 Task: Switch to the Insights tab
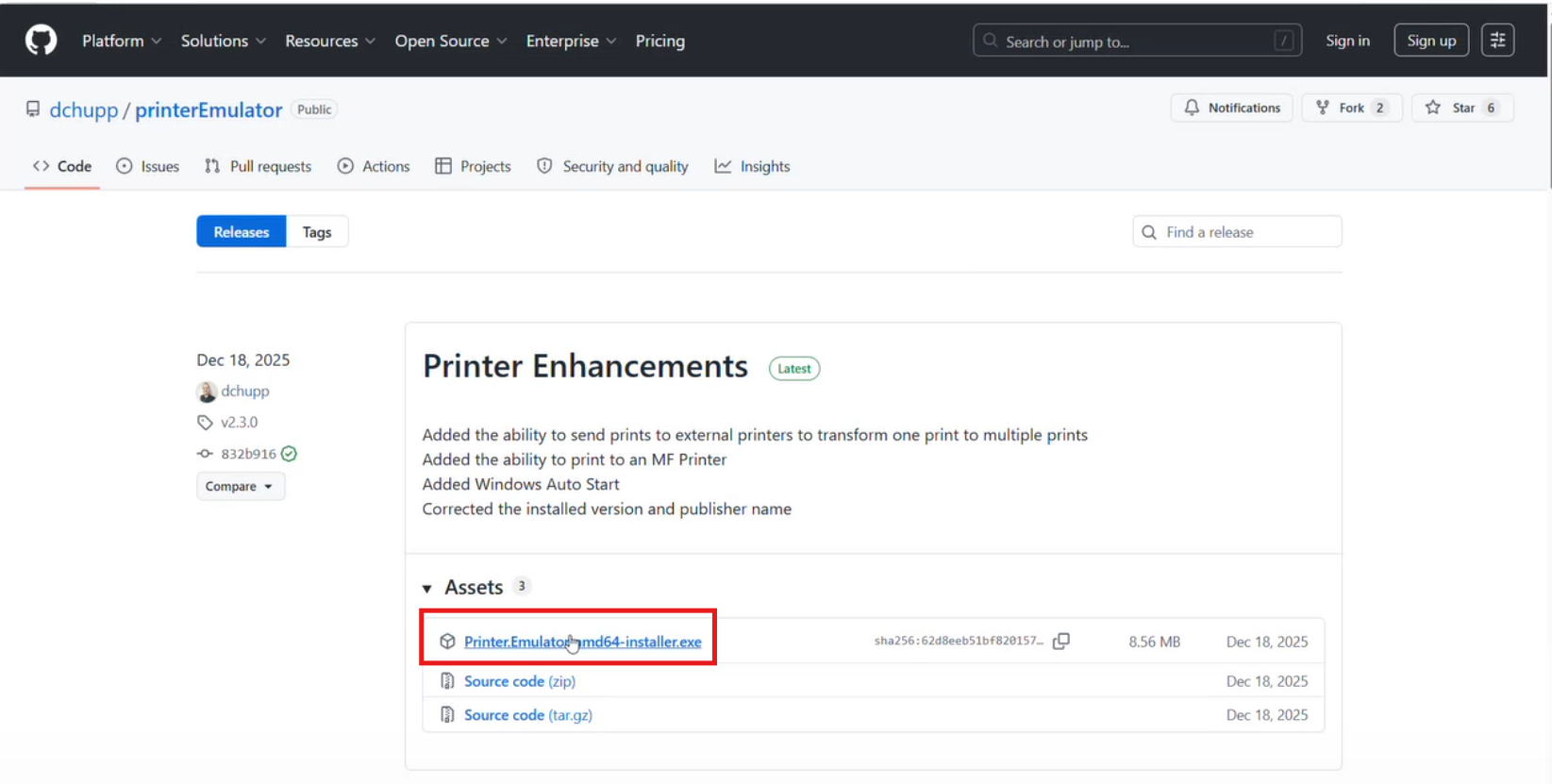tap(752, 166)
